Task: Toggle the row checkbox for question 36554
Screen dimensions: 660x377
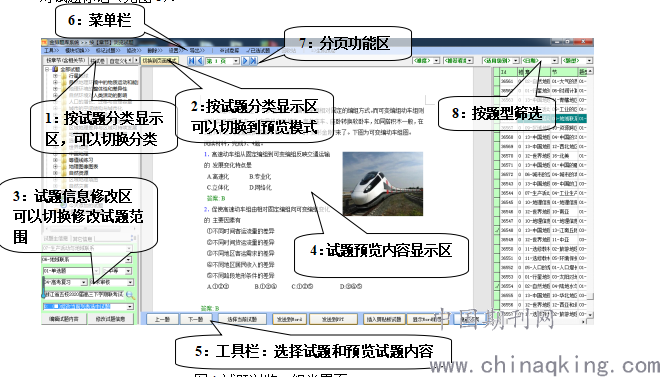Action: click(497, 286)
